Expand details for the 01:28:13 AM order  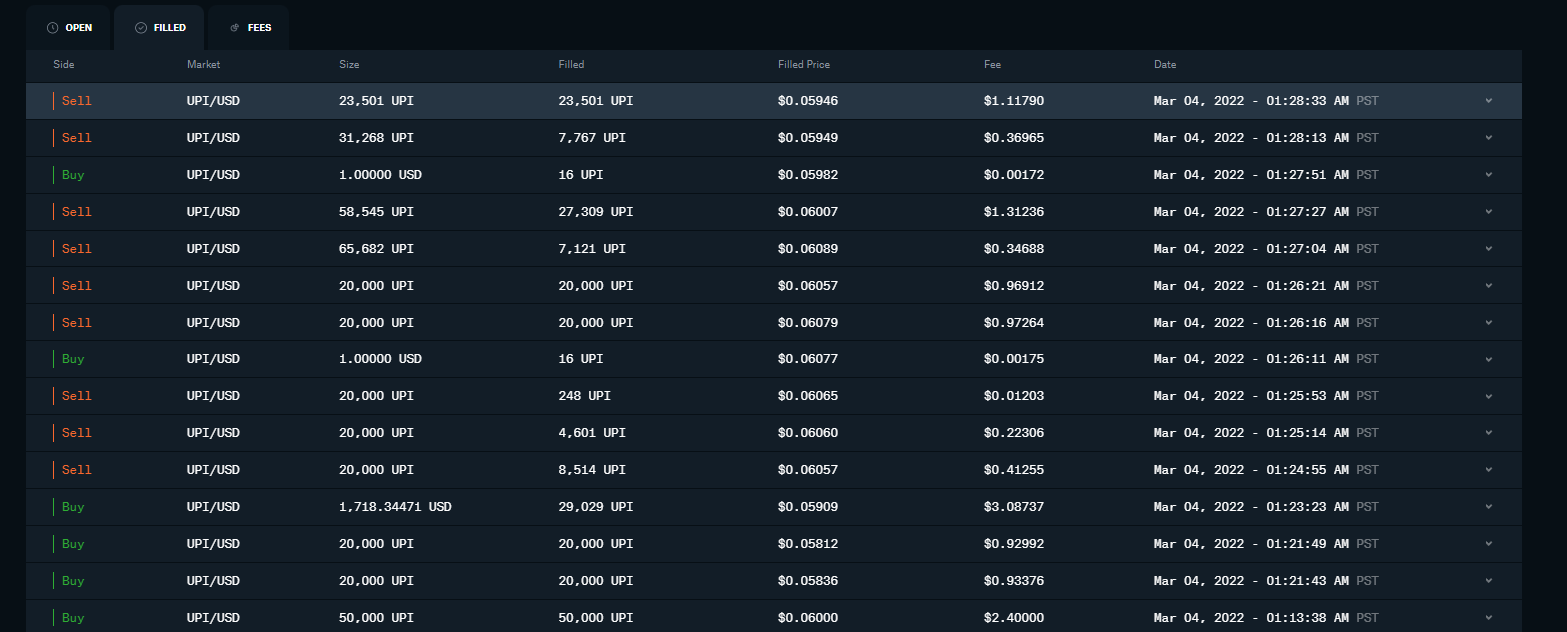1488,138
